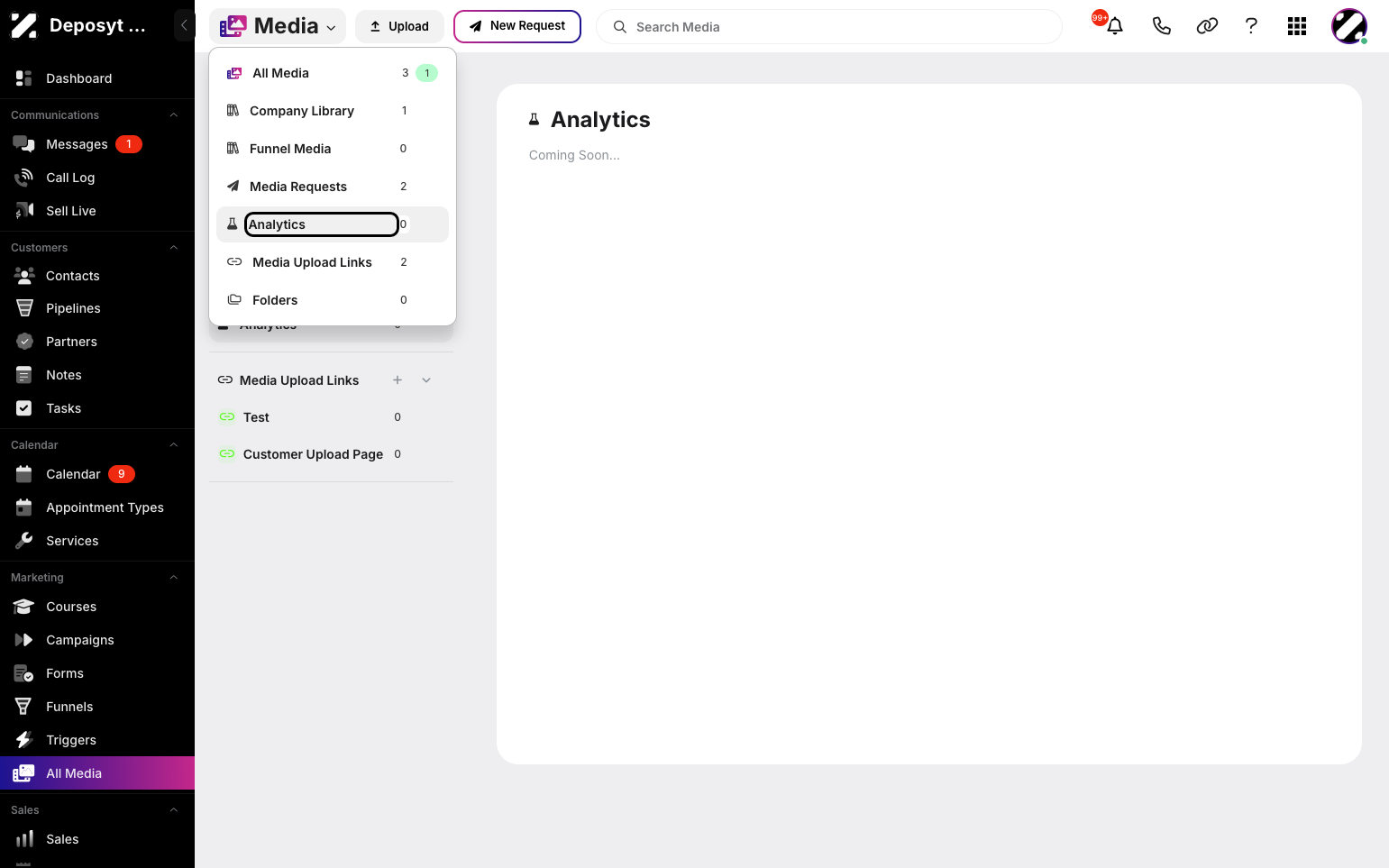Open Pipelines in the sidebar
1389x868 pixels.
tap(97, 308)
